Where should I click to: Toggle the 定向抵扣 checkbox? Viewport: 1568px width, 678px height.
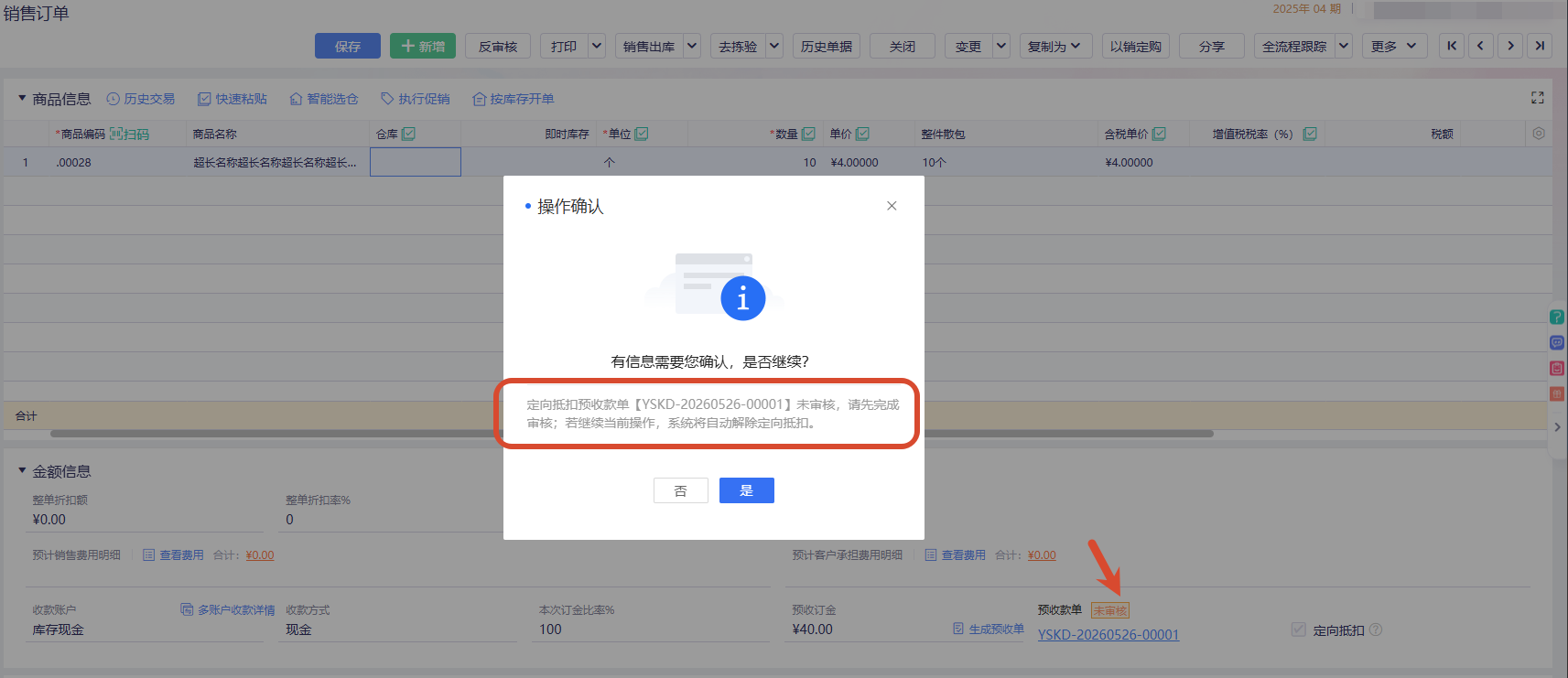point(1298,630)
